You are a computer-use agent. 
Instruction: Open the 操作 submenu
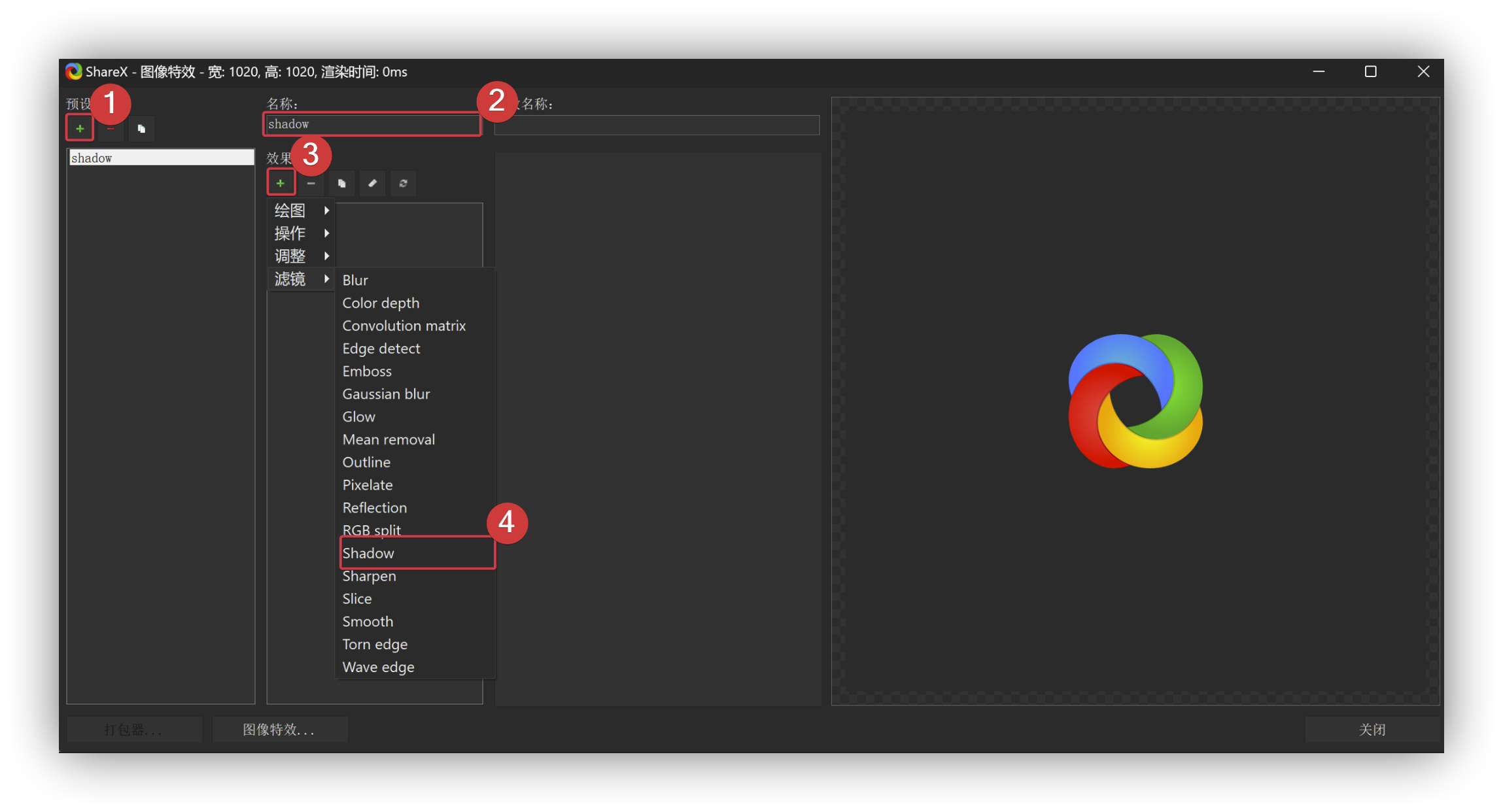[302, 233]
